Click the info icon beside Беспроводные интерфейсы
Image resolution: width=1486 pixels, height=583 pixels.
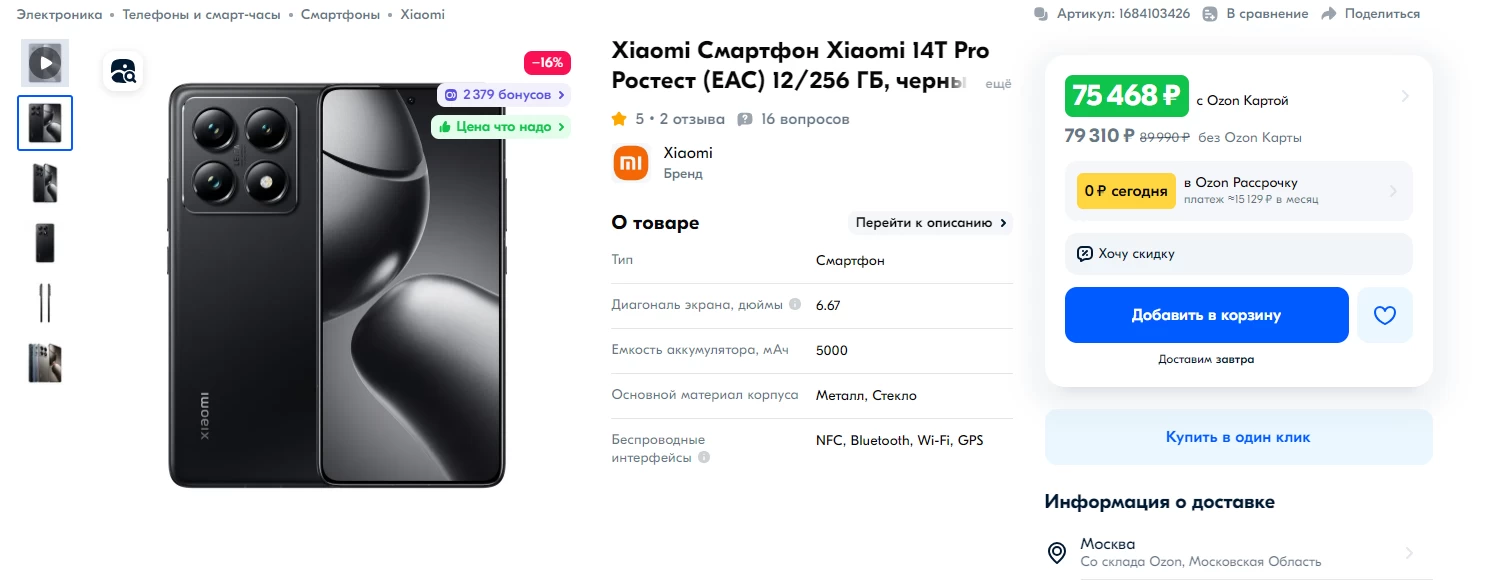tap(704, 458)
